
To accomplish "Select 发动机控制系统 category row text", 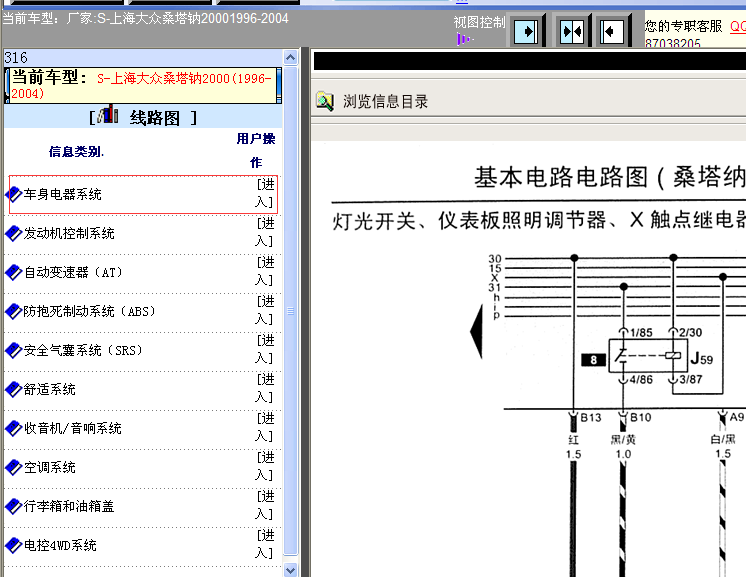I will (x=69, y=233).
